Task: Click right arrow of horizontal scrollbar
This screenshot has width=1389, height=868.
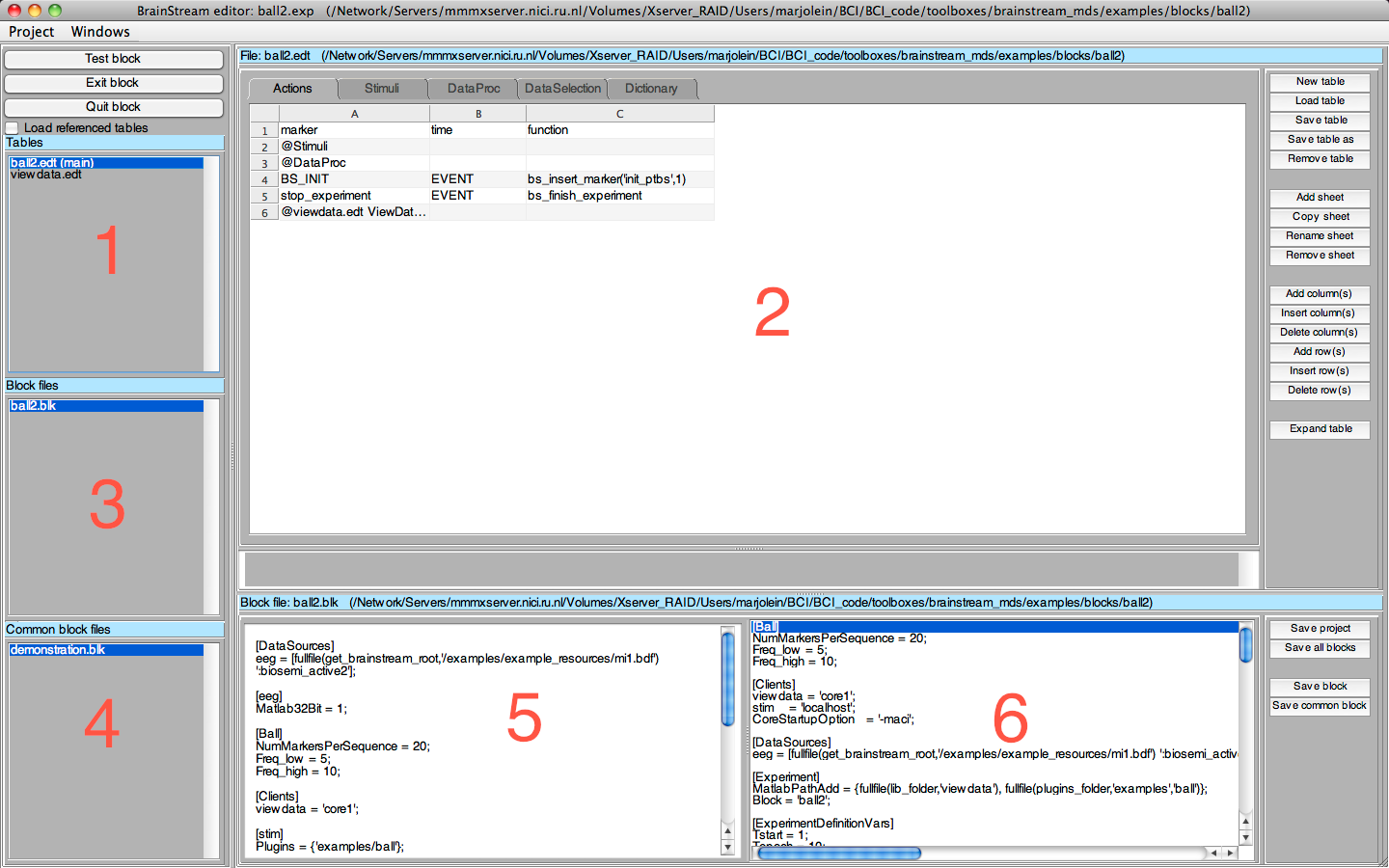Action: tap(1230, 853)
